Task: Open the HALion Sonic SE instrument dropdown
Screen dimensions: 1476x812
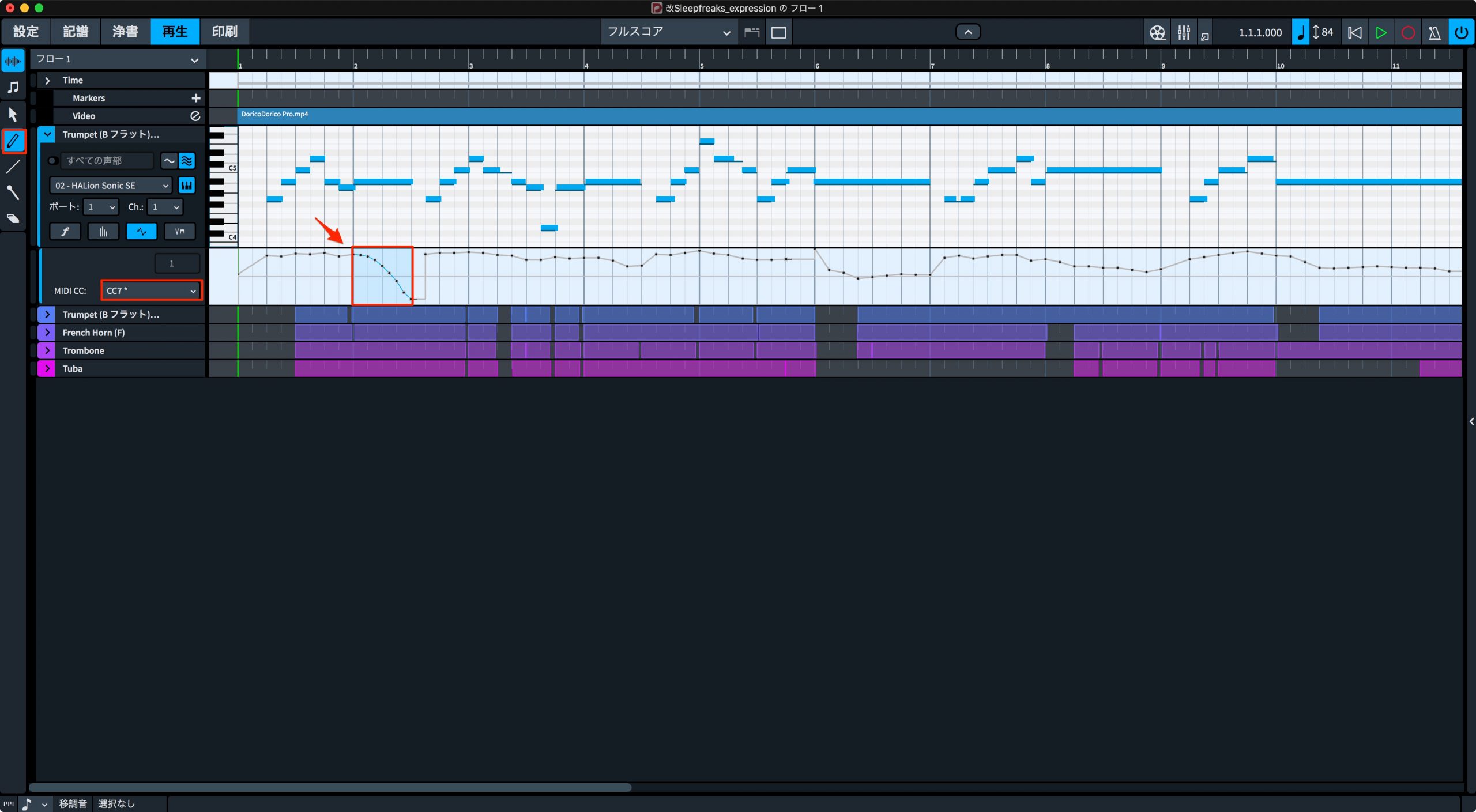Action: [x=111, y=186]
